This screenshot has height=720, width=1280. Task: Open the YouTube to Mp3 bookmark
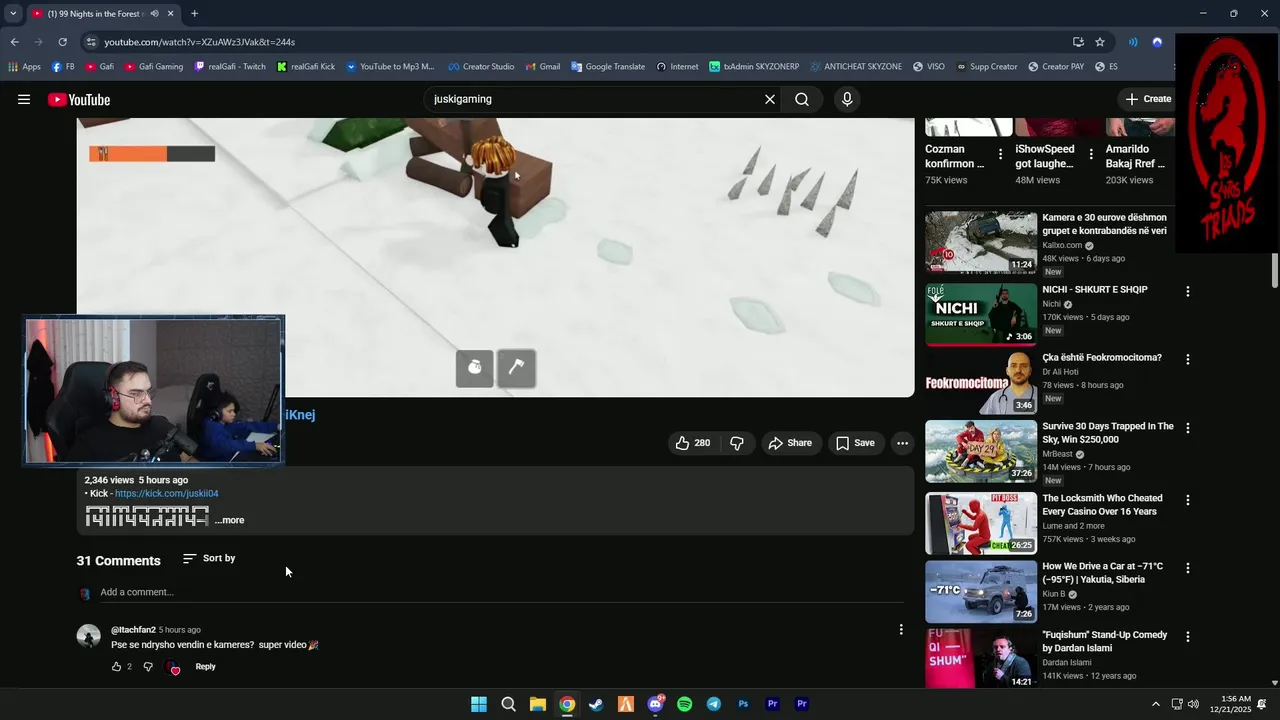click(x=390, y=67)
